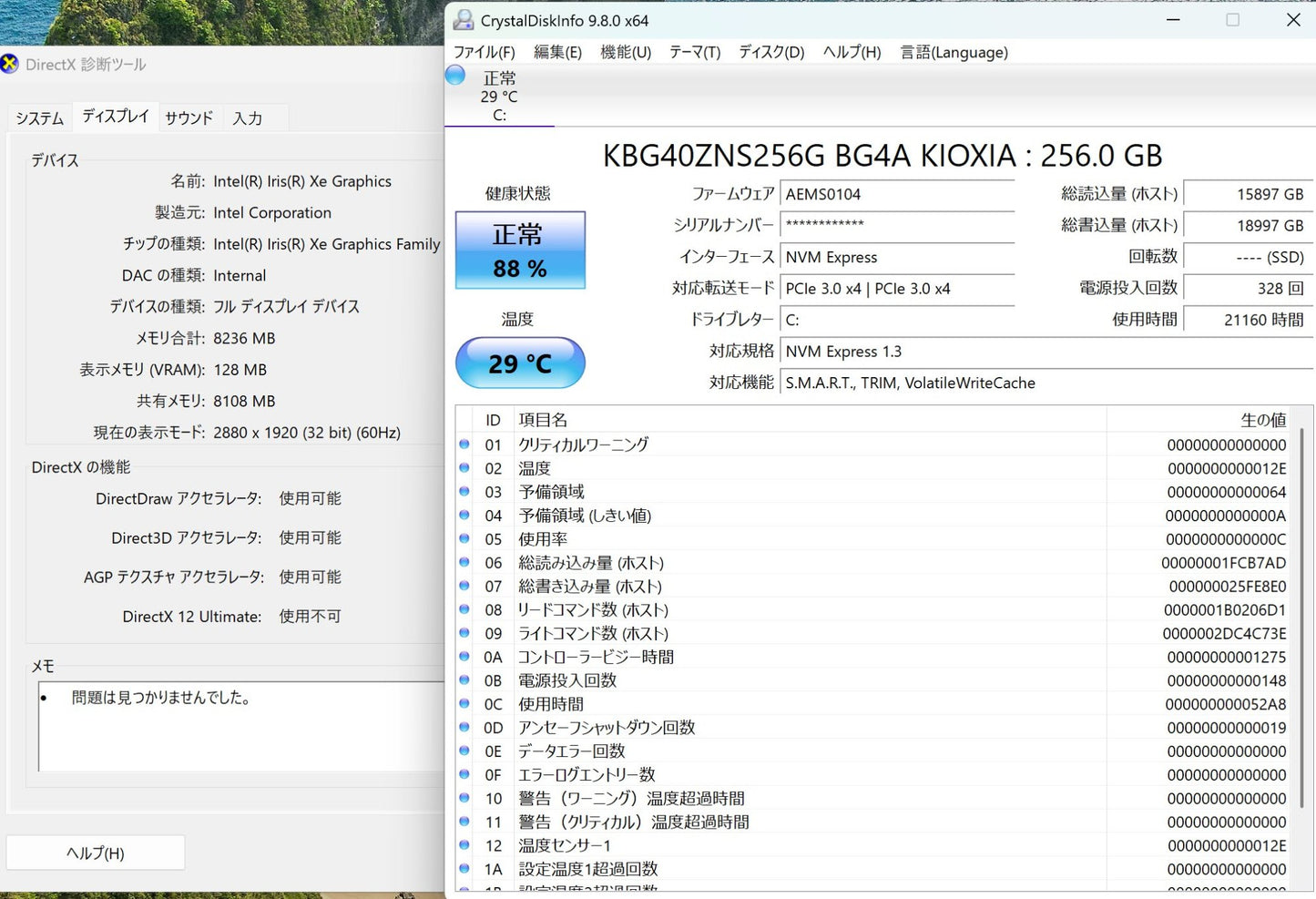Select the ライトコマンド数 (ホスト) row
The image size is (1316, 899).
(x=874, y=633)
